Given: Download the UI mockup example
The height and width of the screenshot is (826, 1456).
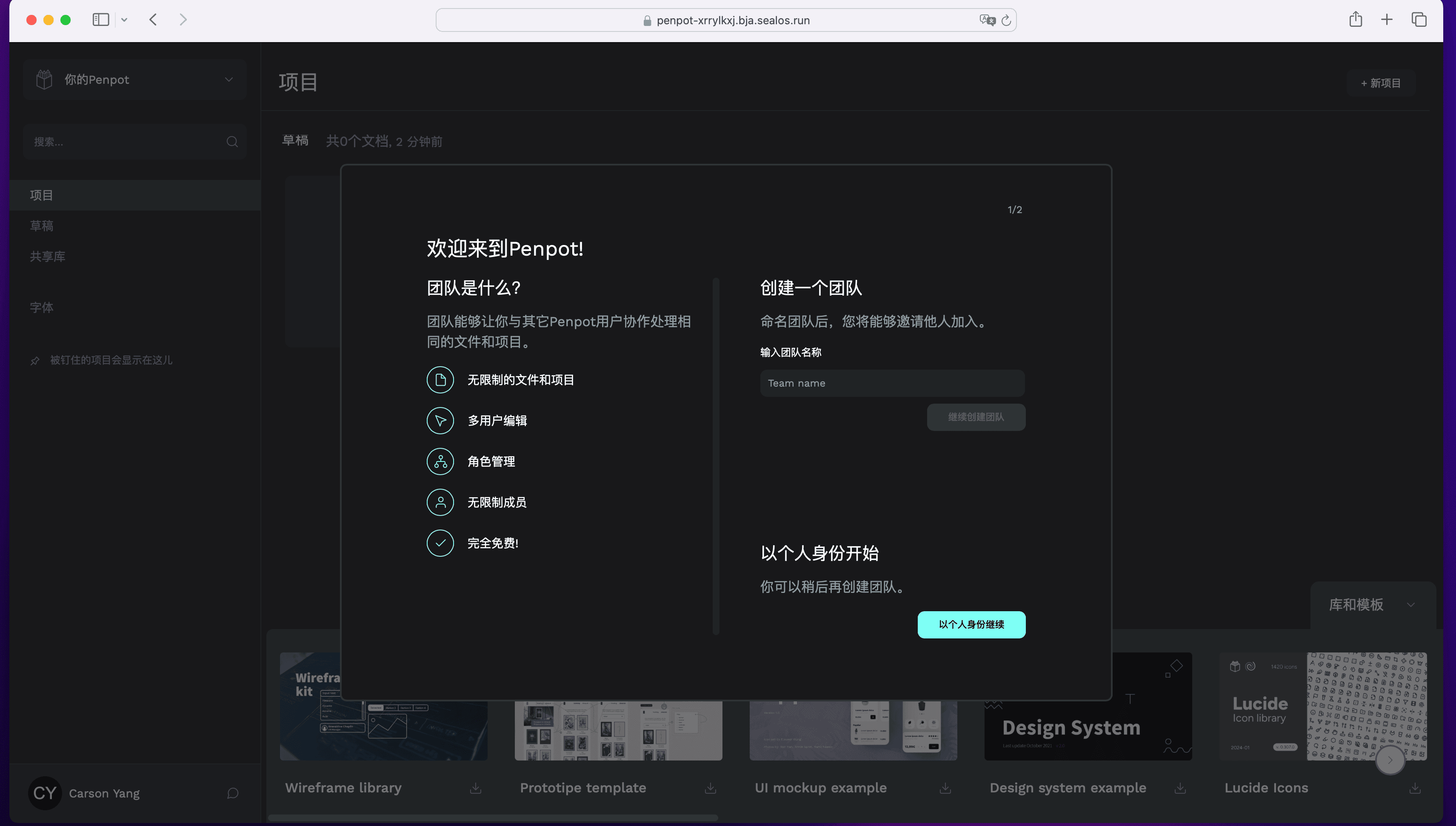Looking at the screenshot, I should 945,789.
